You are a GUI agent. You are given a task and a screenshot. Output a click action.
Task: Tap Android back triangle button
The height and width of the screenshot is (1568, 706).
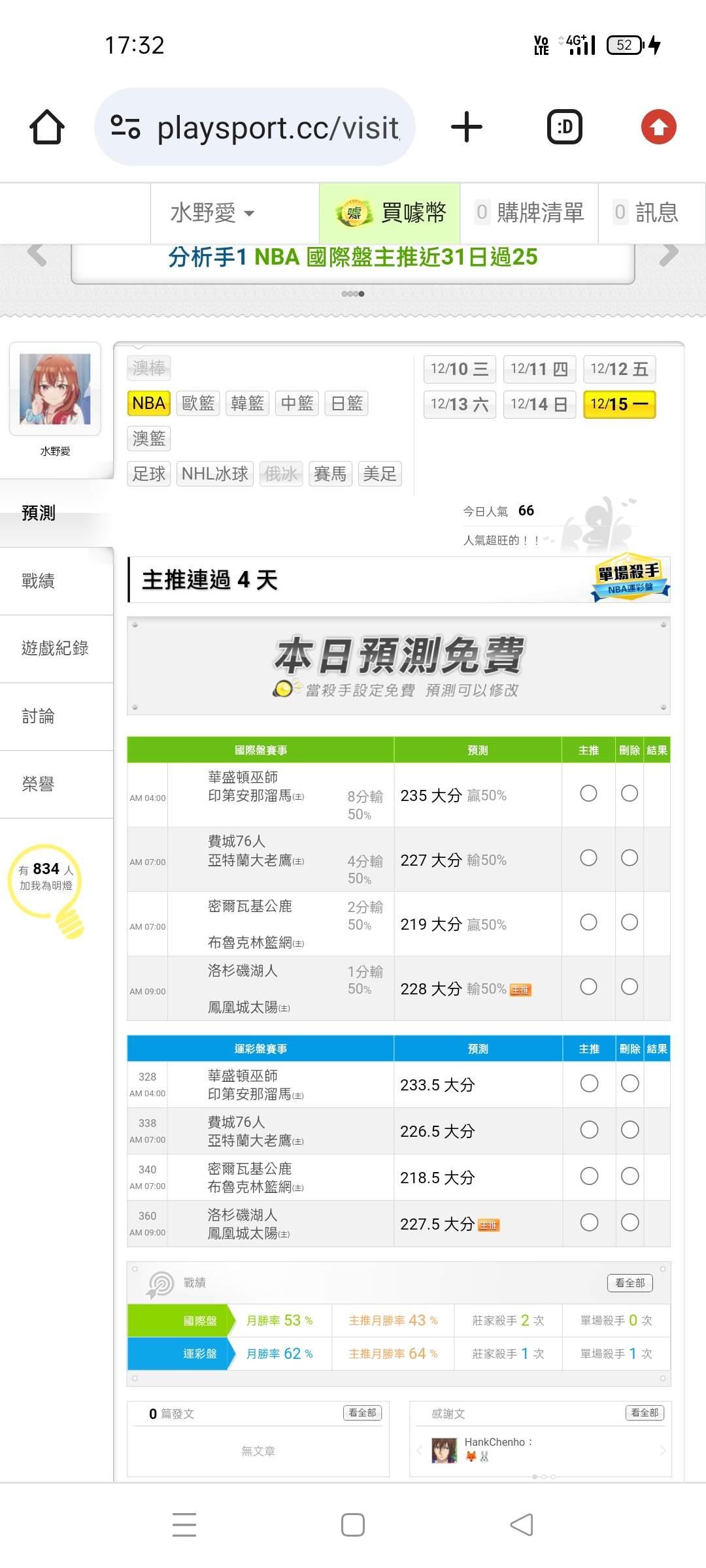tap(522, 1524)
